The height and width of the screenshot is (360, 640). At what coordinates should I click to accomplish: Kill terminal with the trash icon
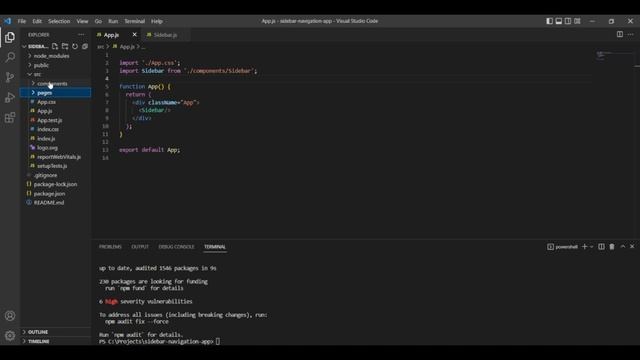click(x=612, y=247)
